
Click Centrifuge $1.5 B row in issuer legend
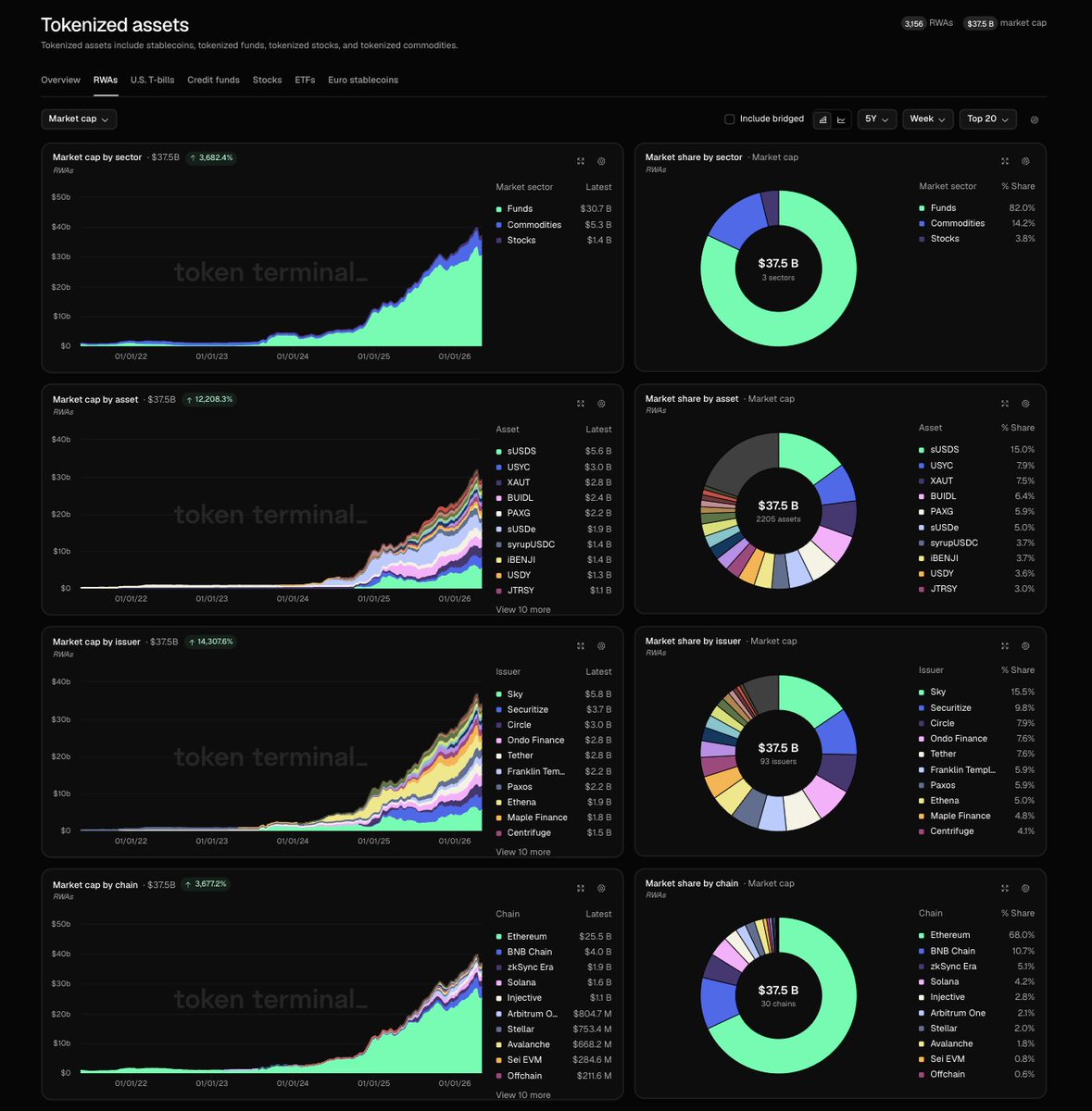553,833
